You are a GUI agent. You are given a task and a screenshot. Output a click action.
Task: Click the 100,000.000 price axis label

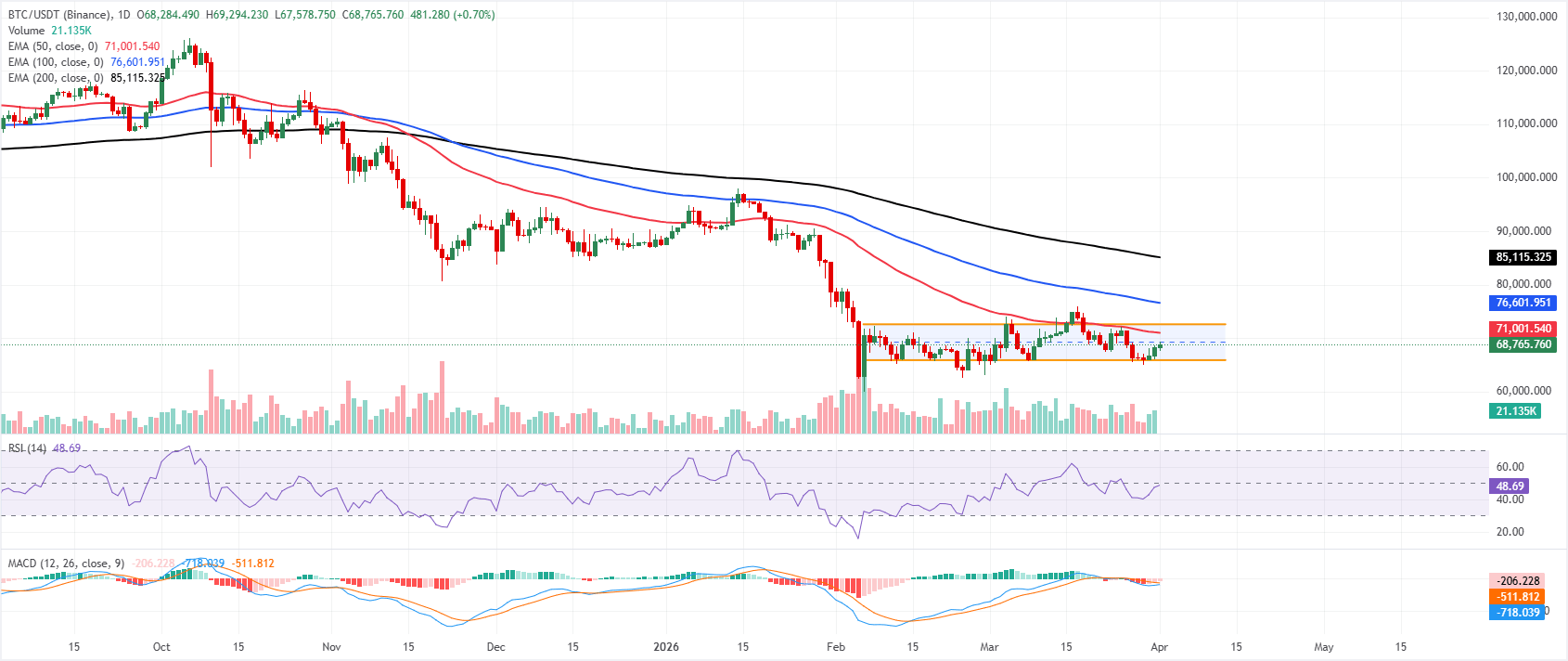coord(1526,177)
